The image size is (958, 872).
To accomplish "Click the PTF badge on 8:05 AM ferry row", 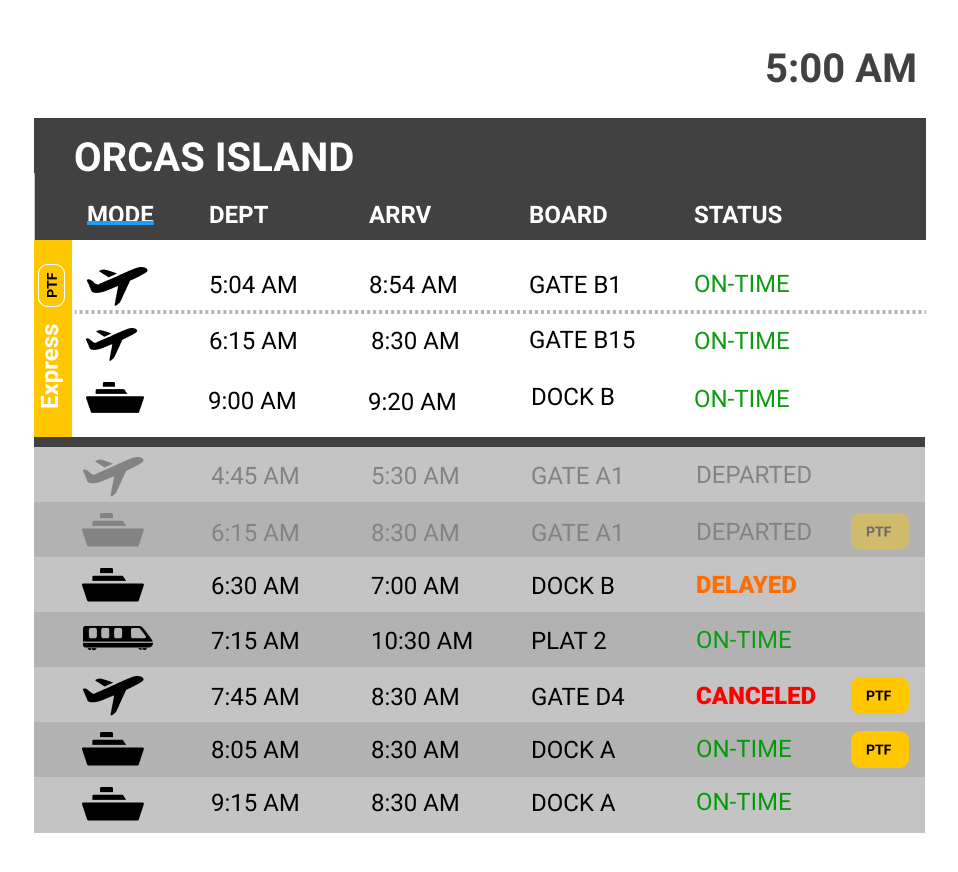I will (880, 749).
